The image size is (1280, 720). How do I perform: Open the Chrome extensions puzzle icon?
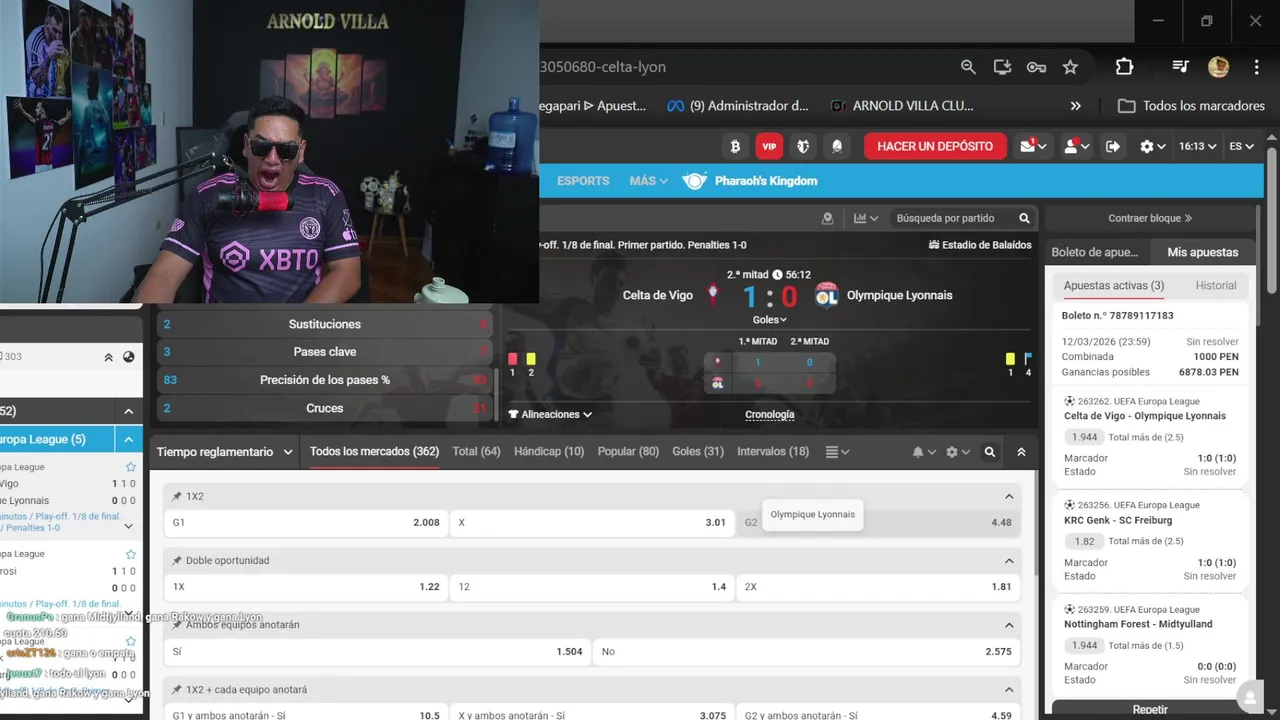point(1124,67)
